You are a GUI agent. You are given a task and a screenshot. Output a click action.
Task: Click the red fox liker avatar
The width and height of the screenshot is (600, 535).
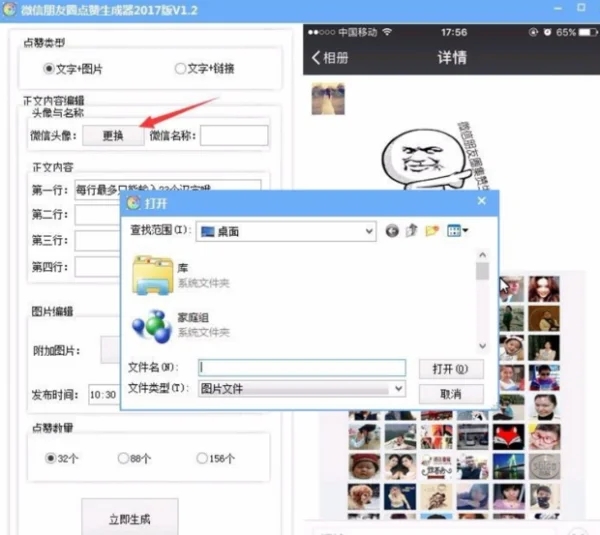pyautogui.click(x=509, y=437)
